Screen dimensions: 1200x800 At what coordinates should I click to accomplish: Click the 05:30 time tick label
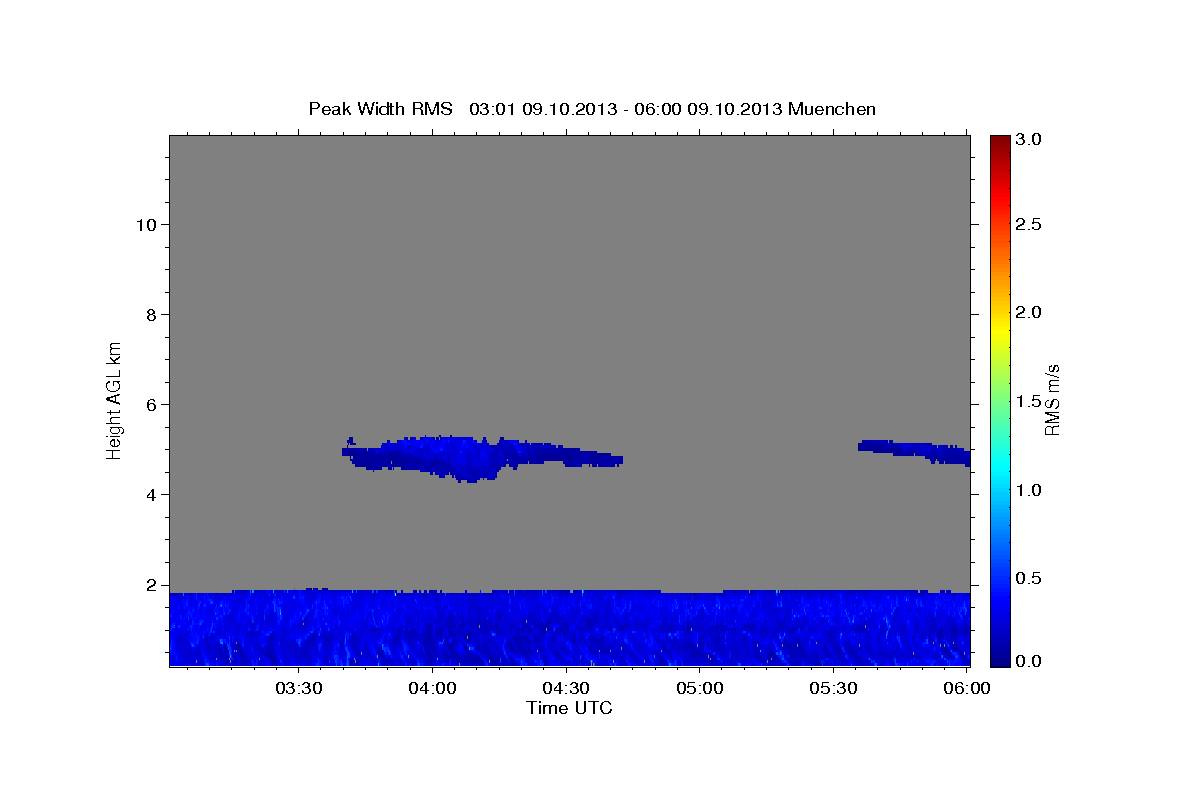click(x=834, y=688)
